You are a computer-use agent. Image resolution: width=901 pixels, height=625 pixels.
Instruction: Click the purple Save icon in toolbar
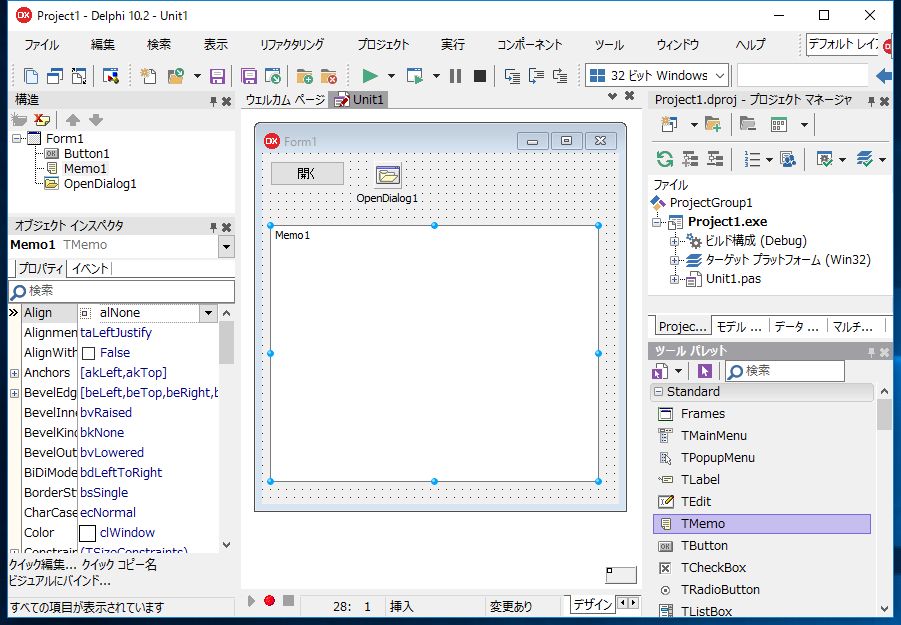tap(217, 76)
